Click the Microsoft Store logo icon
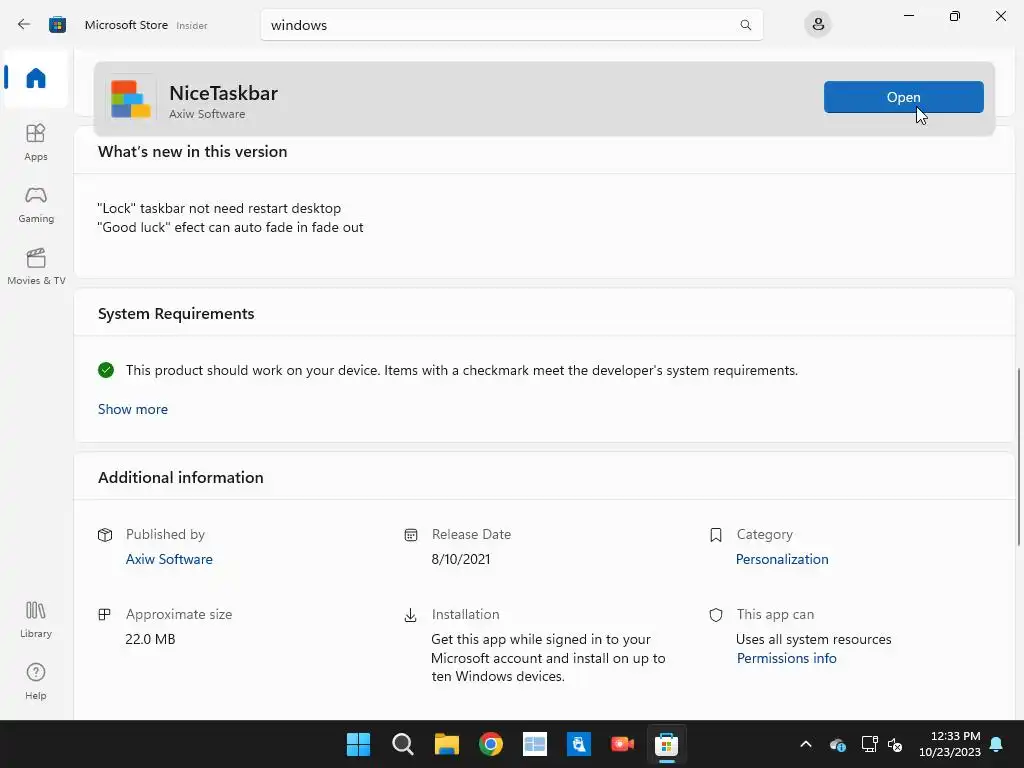Viewport: 1024px width, 768px height. tap(57, 25)
